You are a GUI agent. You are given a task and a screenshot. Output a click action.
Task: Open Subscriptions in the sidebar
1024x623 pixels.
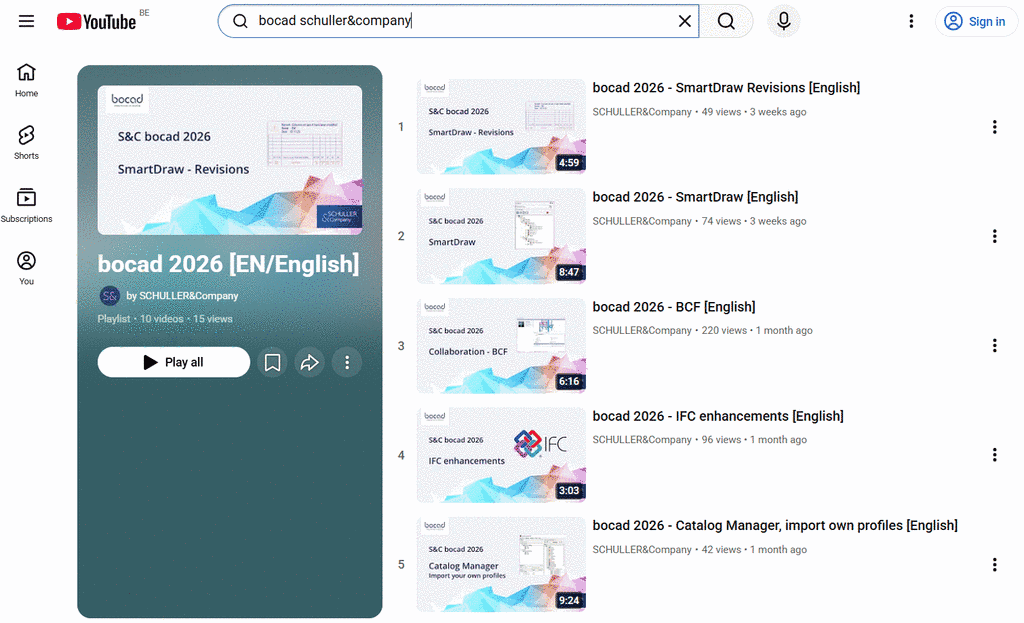27,206
